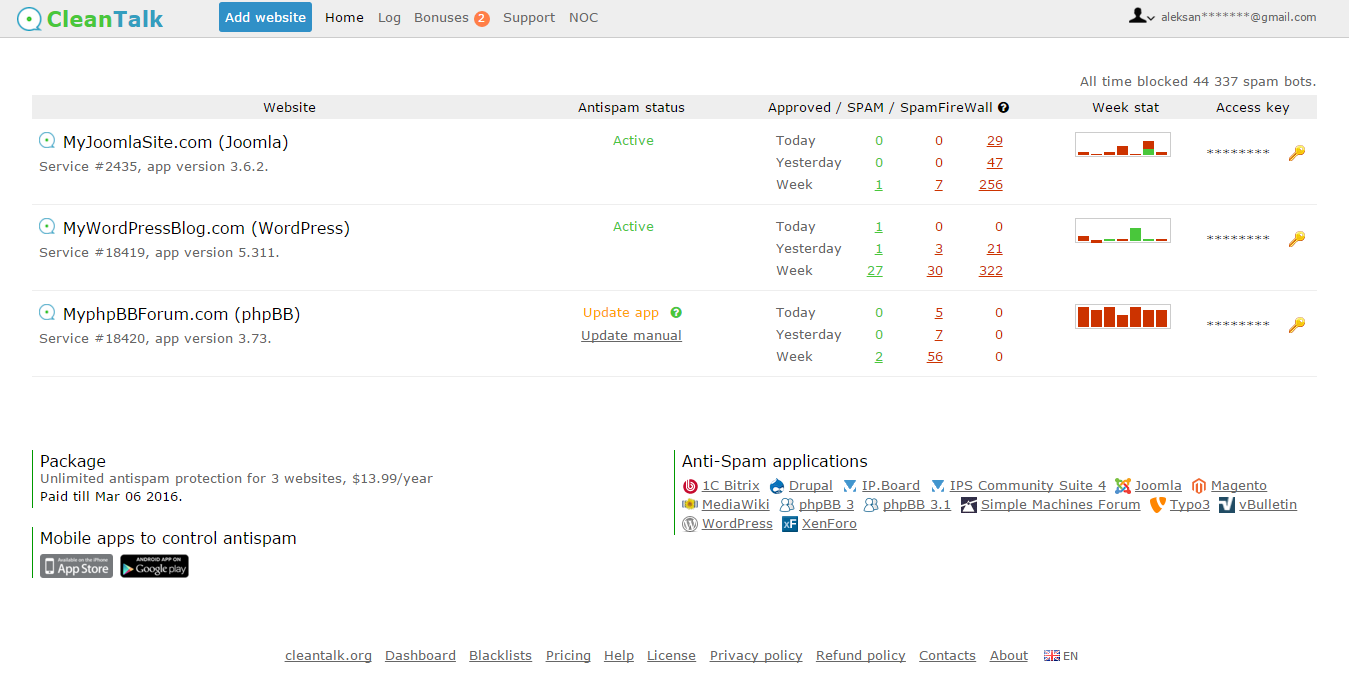Image resolution: width=1349 pixels, height=682 pixels.
Task: Open WordPress week approved count 27
Action: (875, 271)
